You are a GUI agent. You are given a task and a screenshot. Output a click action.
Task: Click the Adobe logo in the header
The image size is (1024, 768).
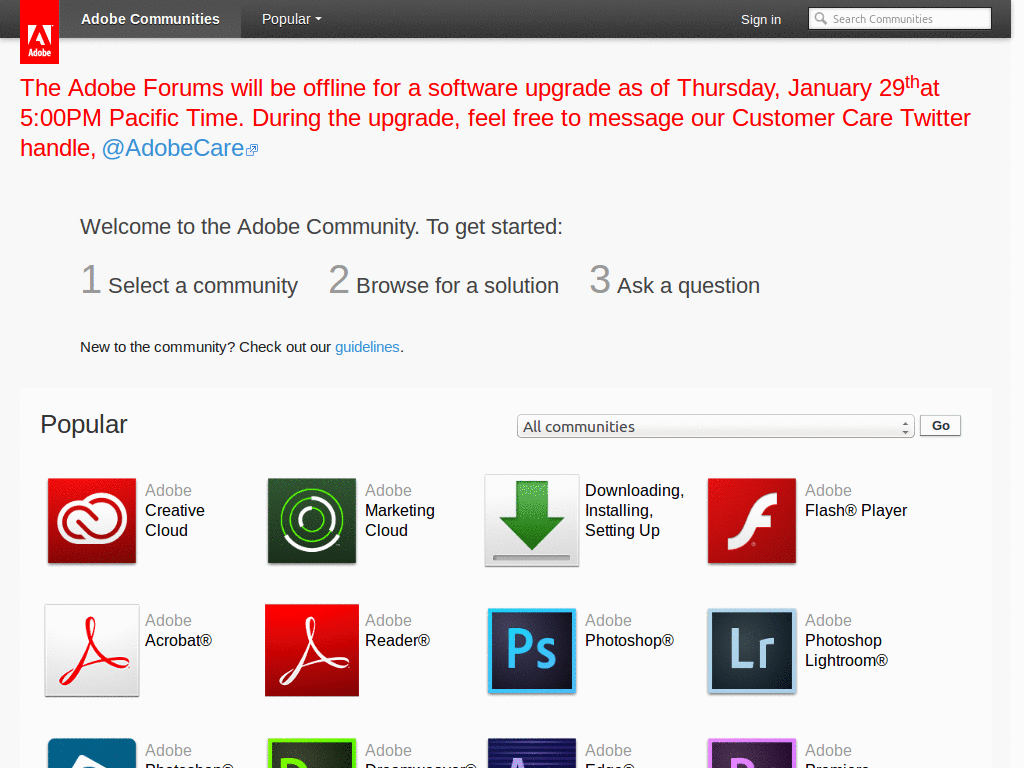pyautogui.click(x=39, y=31)
